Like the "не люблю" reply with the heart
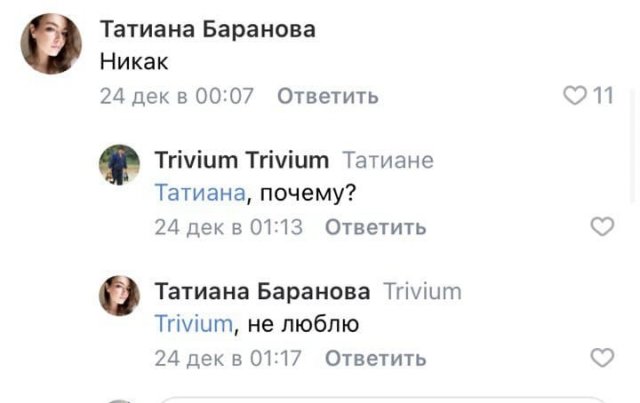640x403 pixels. click(602, 357)
